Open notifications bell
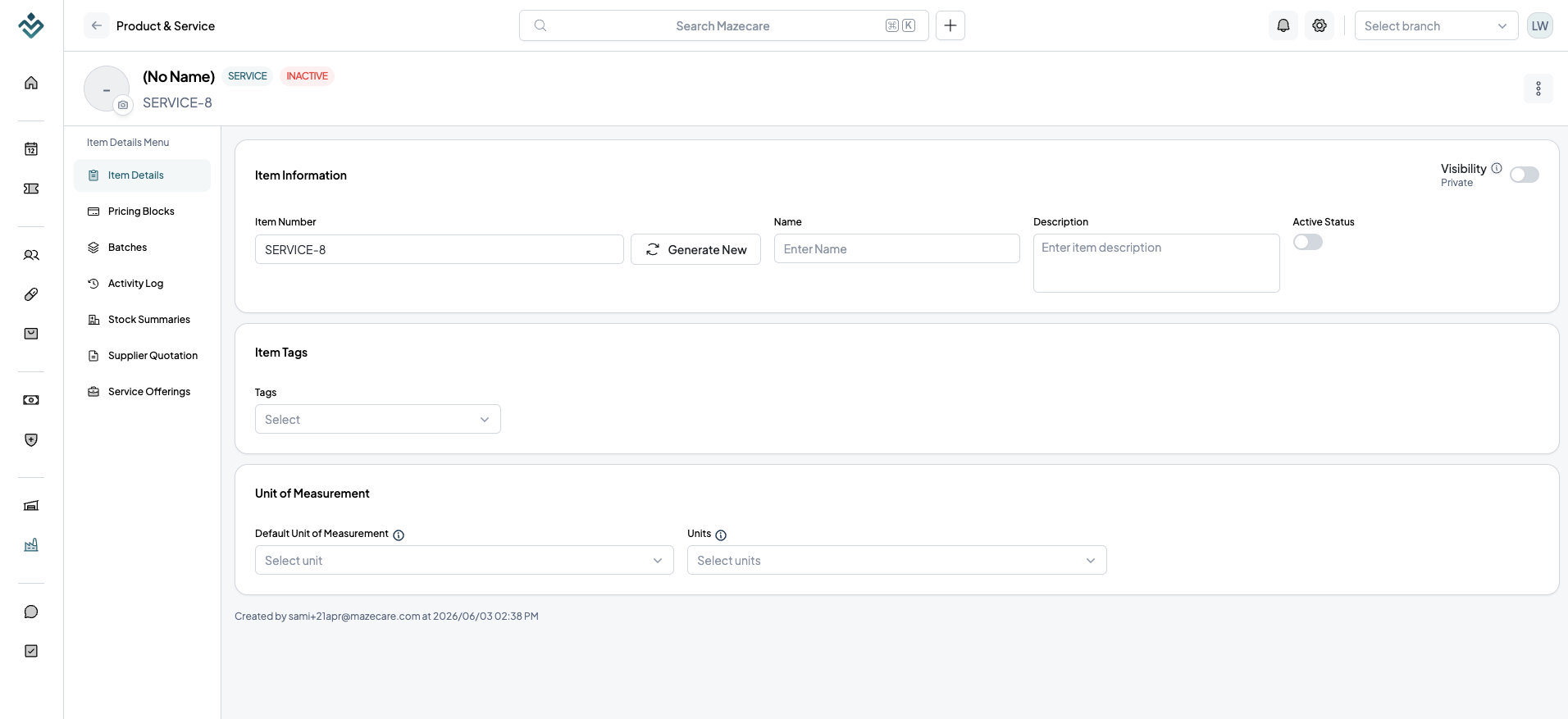This screenshot has width=1568, height=719. pyautogui.click(x=1283, y=25)
